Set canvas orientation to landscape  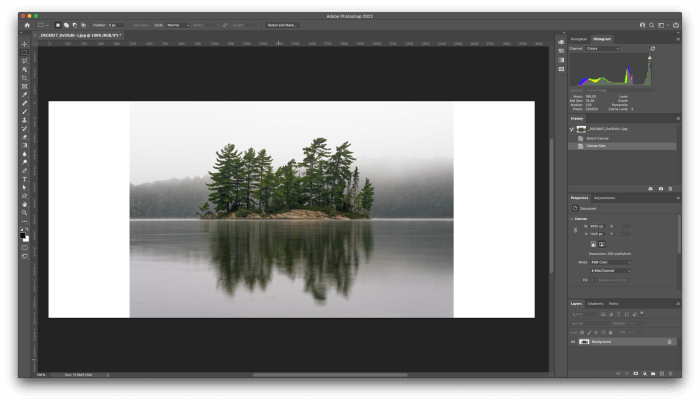tap(601, 243)
